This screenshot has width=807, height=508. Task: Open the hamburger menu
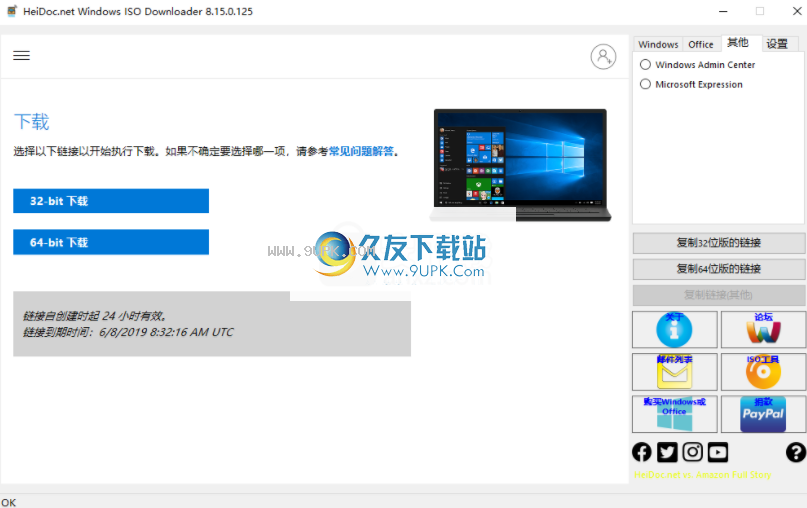[x=21, y=56]
